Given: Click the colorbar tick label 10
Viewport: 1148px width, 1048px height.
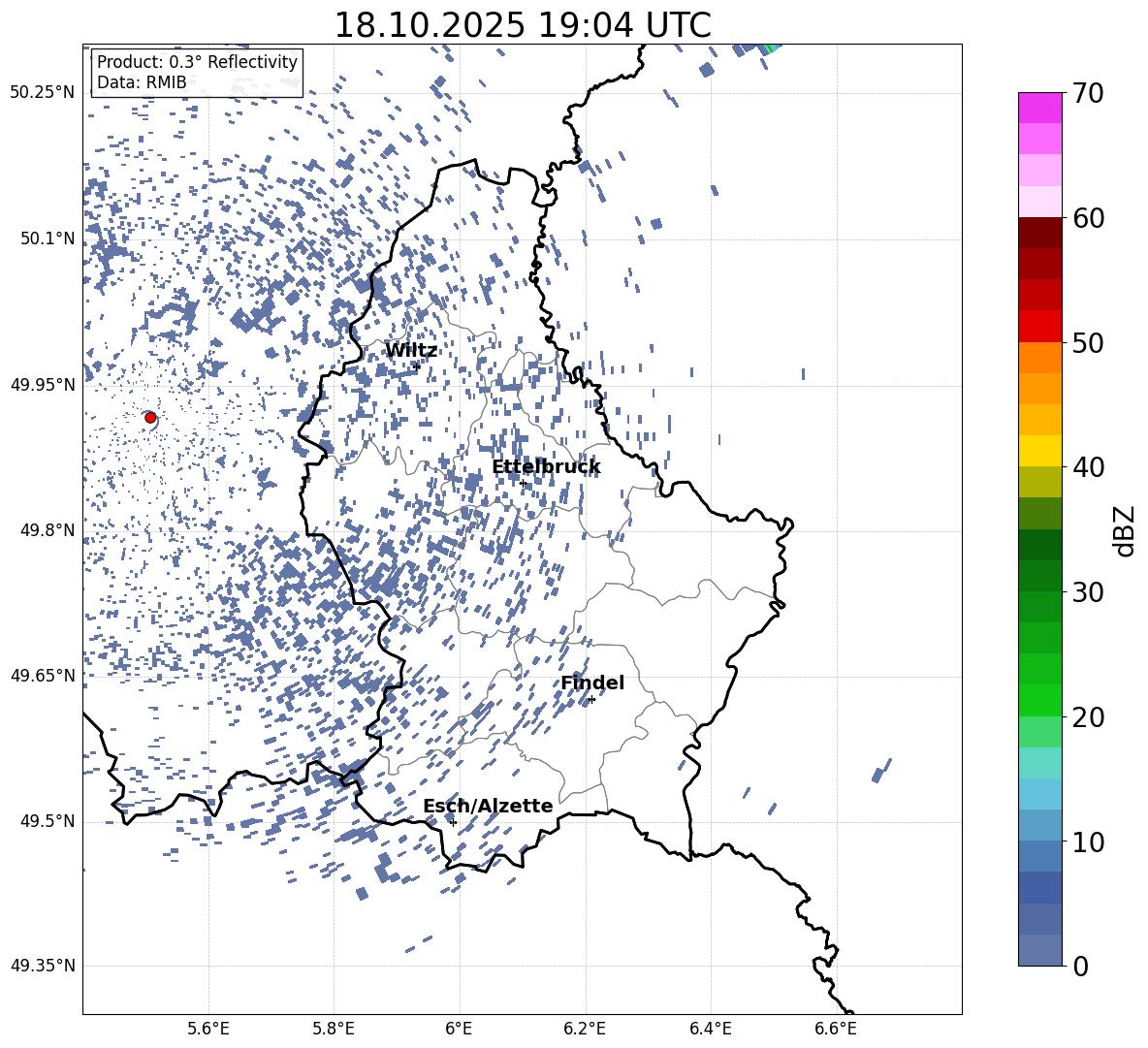Looking at the screenshot, I should point(1088,842).
